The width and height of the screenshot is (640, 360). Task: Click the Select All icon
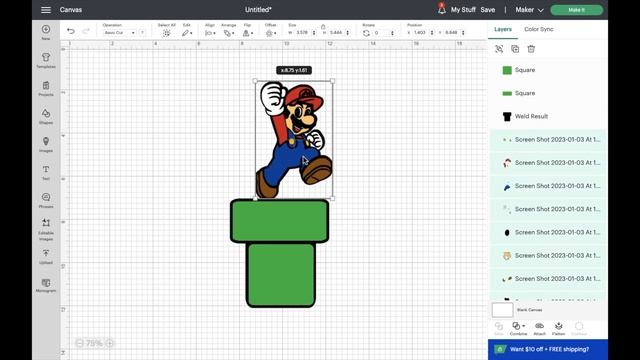[x=167, y=33]
